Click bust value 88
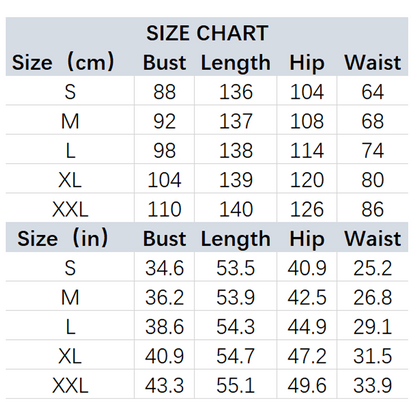Viewport: 416px width, 416px height. coord(164,92)
